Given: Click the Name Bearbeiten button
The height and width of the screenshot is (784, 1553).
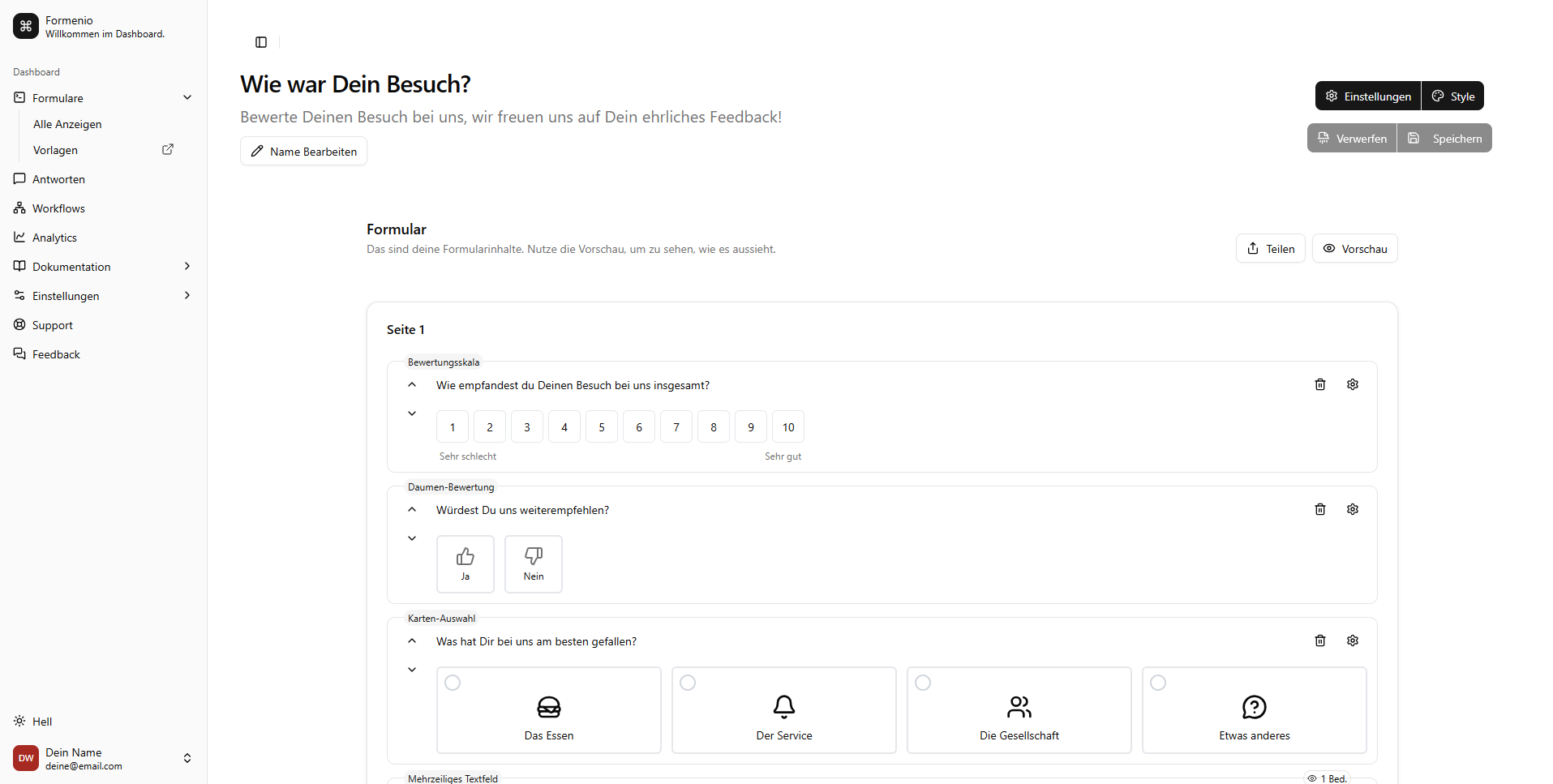Looking at the screenshot, I should (304, 152).
